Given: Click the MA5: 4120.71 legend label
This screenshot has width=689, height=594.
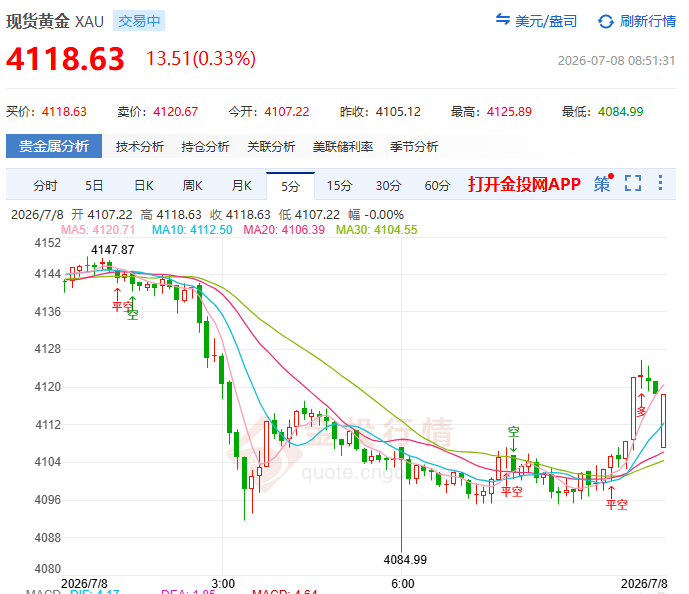Looking at the screenshot, I should point(98,230).
